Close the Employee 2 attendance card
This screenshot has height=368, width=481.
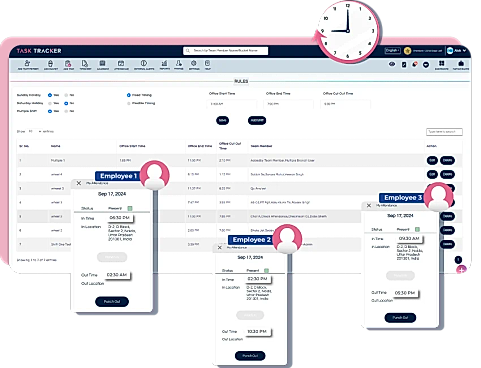pos(220,248)
